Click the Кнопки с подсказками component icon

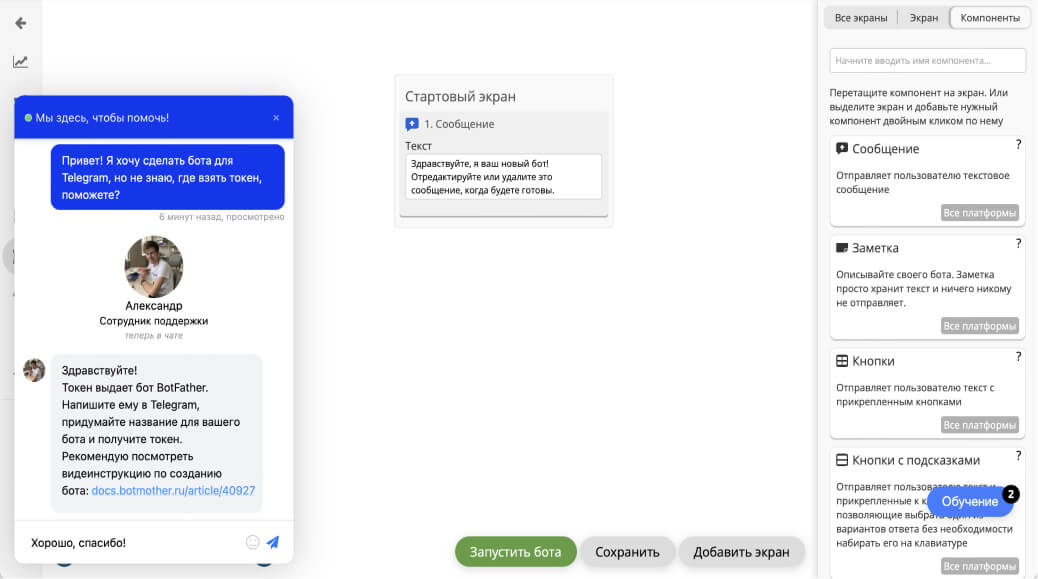(842, 460)
